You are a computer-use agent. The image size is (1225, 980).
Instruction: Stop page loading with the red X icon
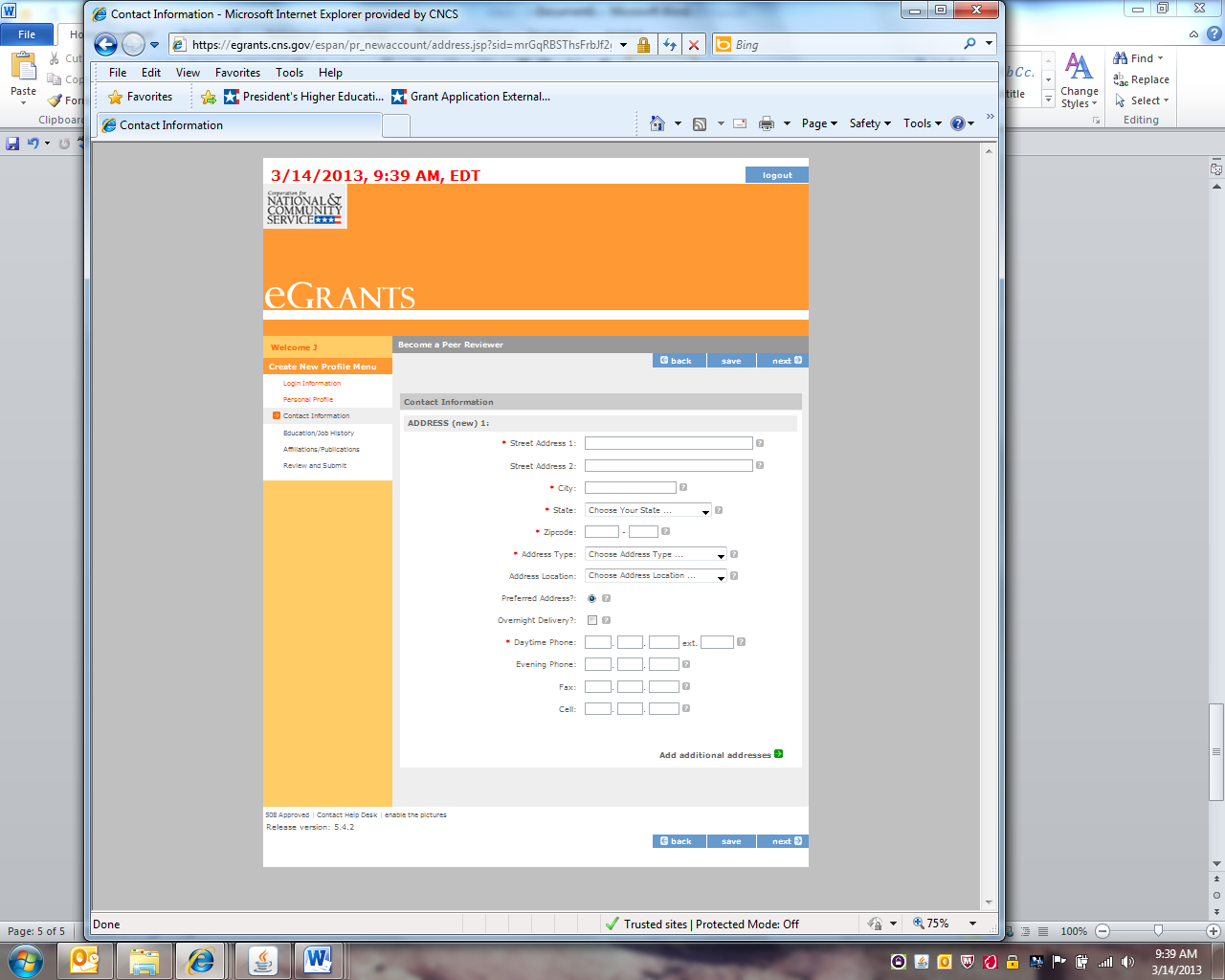(x=694, y=45)
